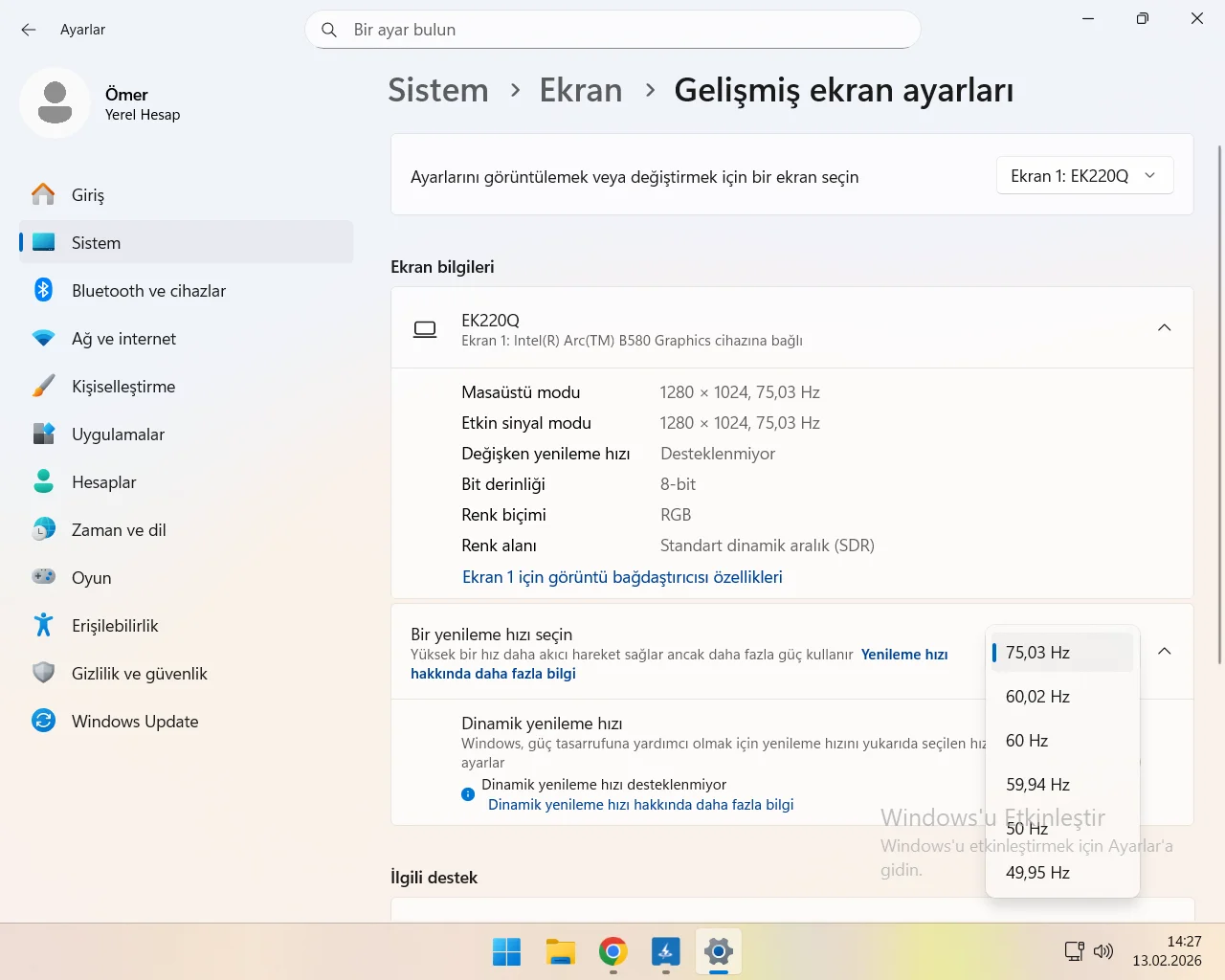Choose 59,94 Hz refresh rate

pyautogui.click(x=1062, y=785)
